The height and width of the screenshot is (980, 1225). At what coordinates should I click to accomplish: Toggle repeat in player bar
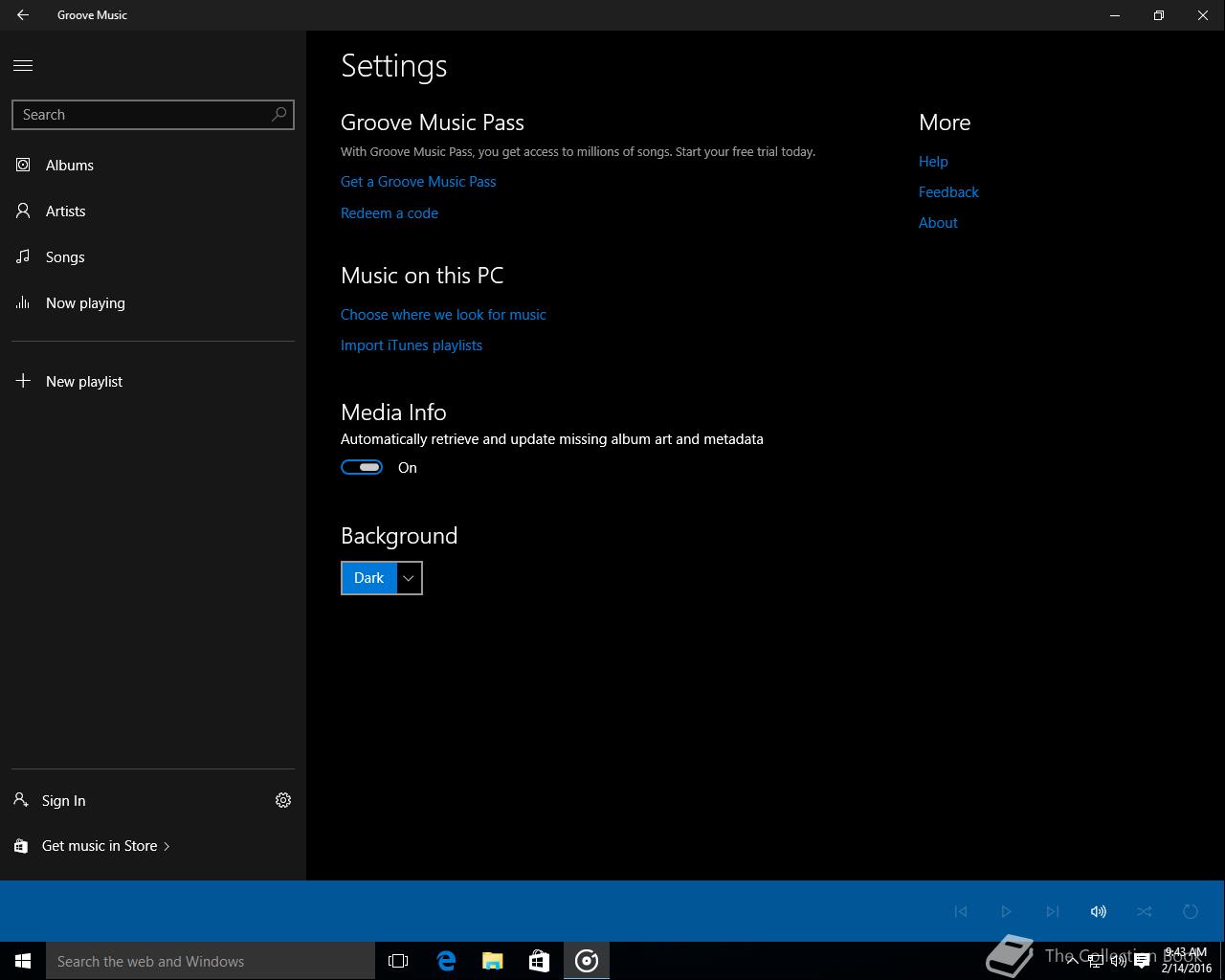tap(1191, 911)
